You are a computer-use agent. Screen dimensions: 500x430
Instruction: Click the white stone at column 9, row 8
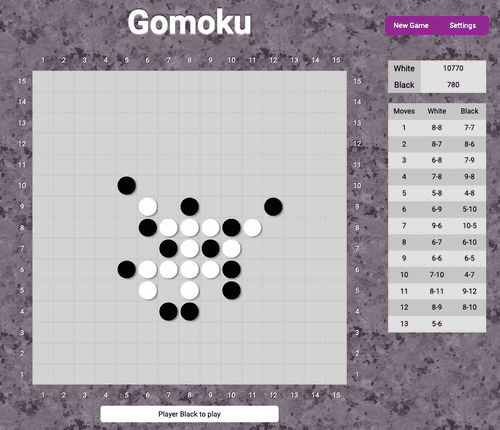[x=211, y=228]
